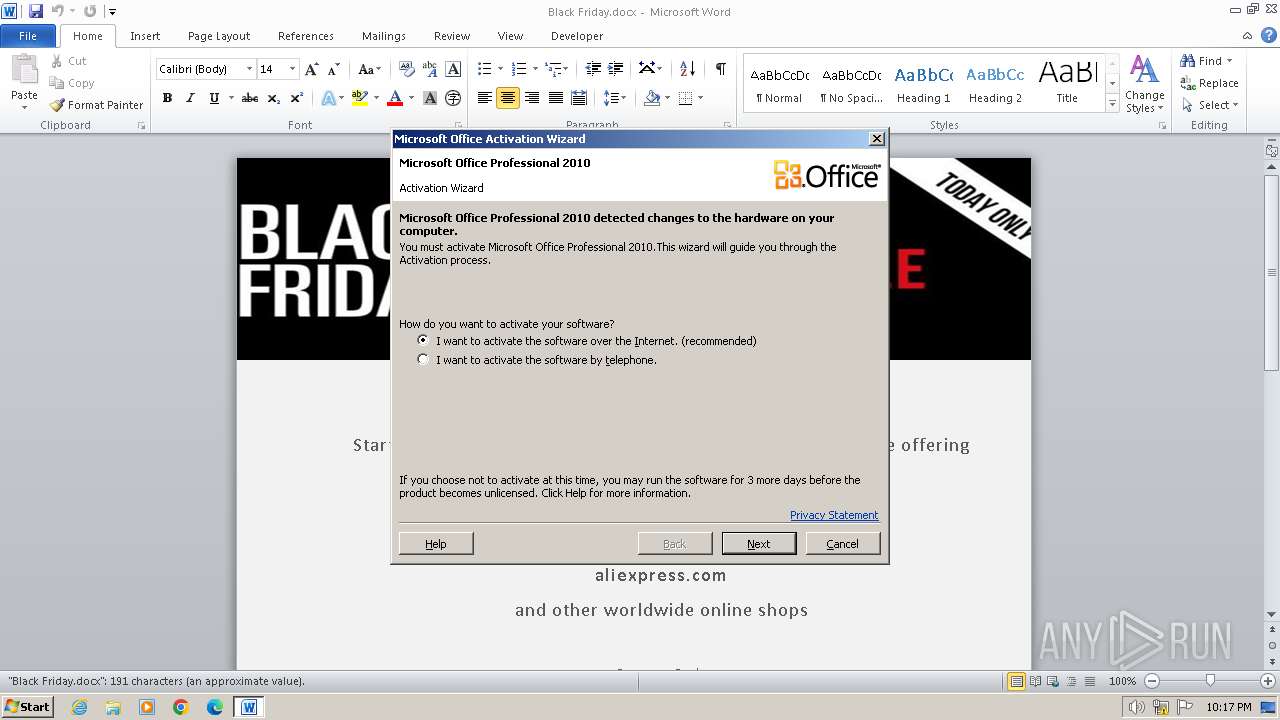Click the zoom level 100% indicator
Viewport: 1280px width, 720px height.
coord(1122,681)
